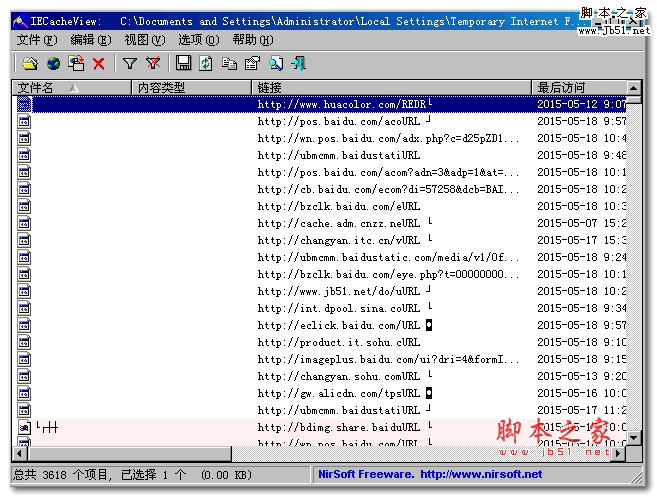Cancel filter with crossed-out funnel icon

pyautogui.click(x=153, y=64)
